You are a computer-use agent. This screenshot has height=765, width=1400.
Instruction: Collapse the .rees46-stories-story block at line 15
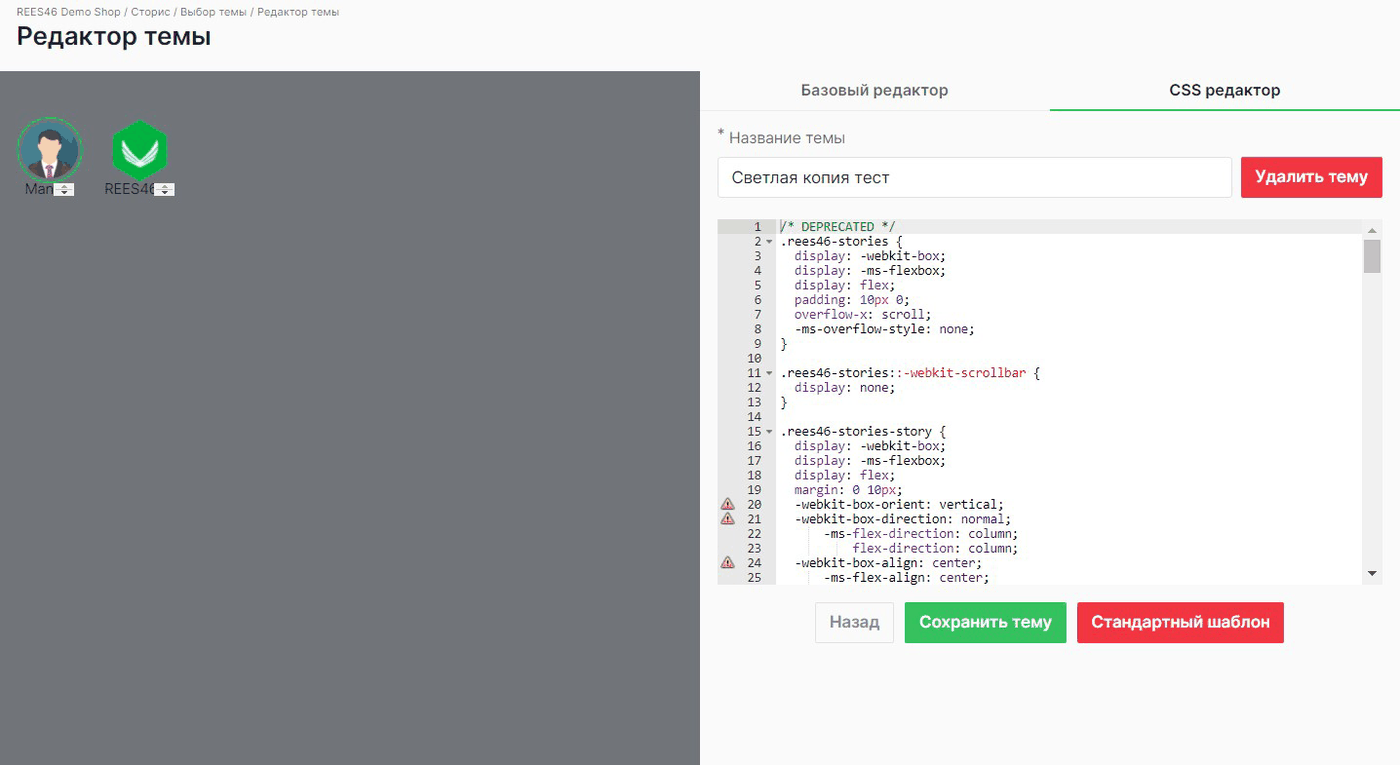click(769, 432)
